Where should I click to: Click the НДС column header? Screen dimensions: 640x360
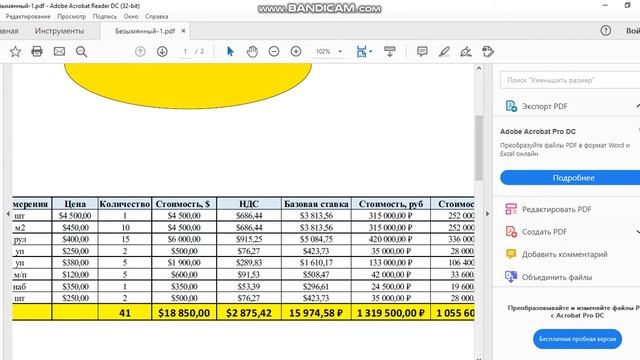coord(249,204)
